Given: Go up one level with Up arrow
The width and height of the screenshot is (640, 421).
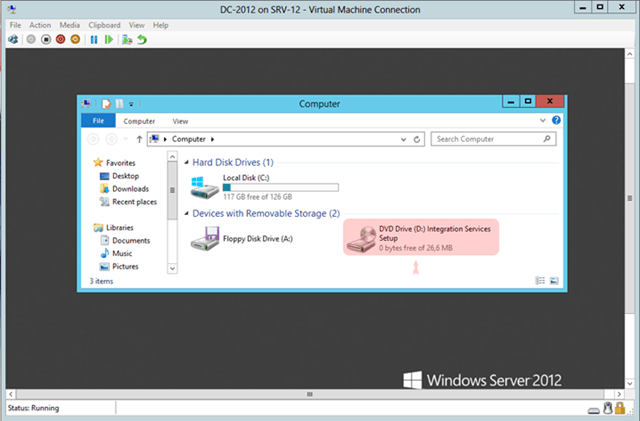Looking at the screenshot, I should pos(139,139).
